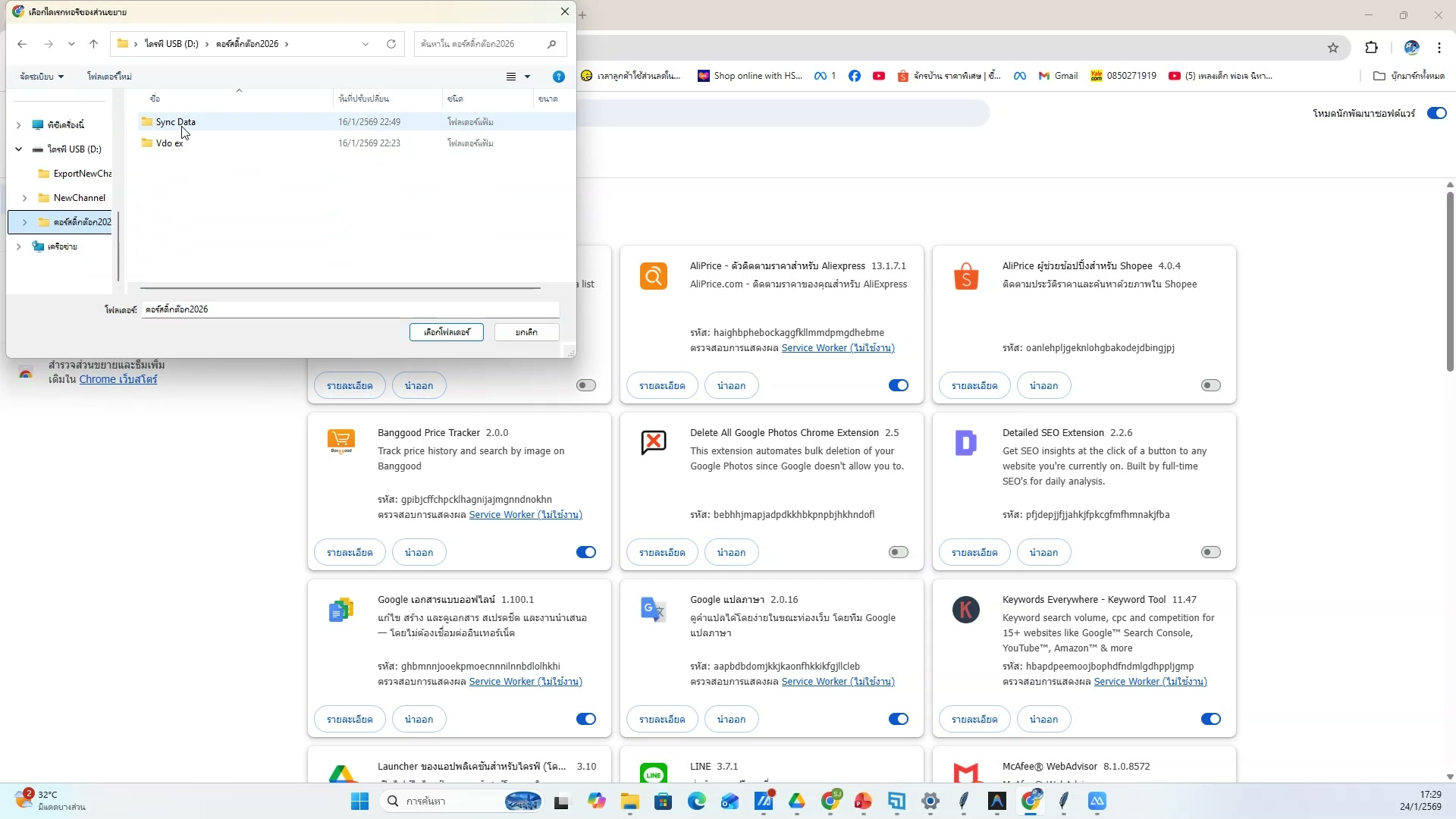Open the Gmail bookmark
The height and width of the screenshot is (819, 1456).
coord(1058,76)
